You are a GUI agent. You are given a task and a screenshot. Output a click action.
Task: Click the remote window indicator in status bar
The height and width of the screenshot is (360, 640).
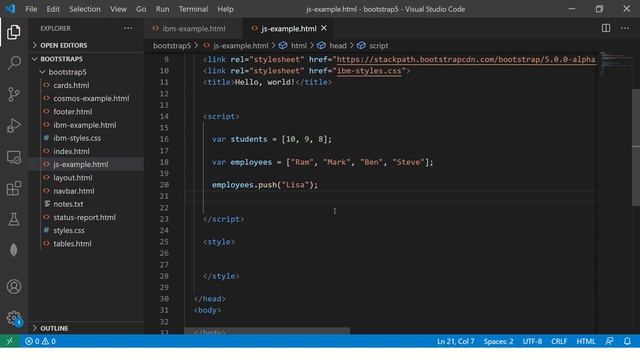click(9, 341)
